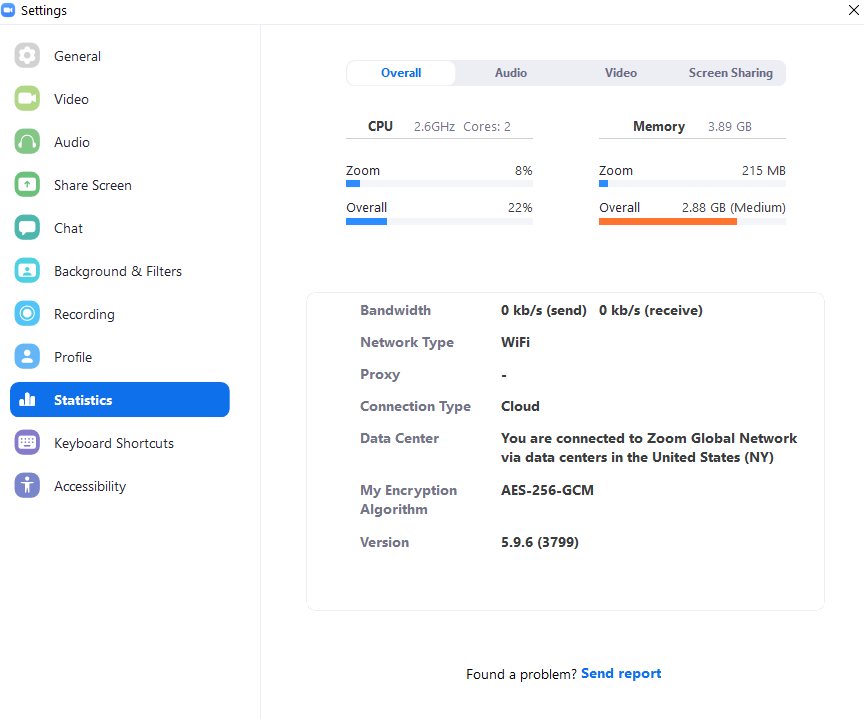864x719 pixels.
Task: Switch to the Video statistics tab
Action: tap(620, 73)
